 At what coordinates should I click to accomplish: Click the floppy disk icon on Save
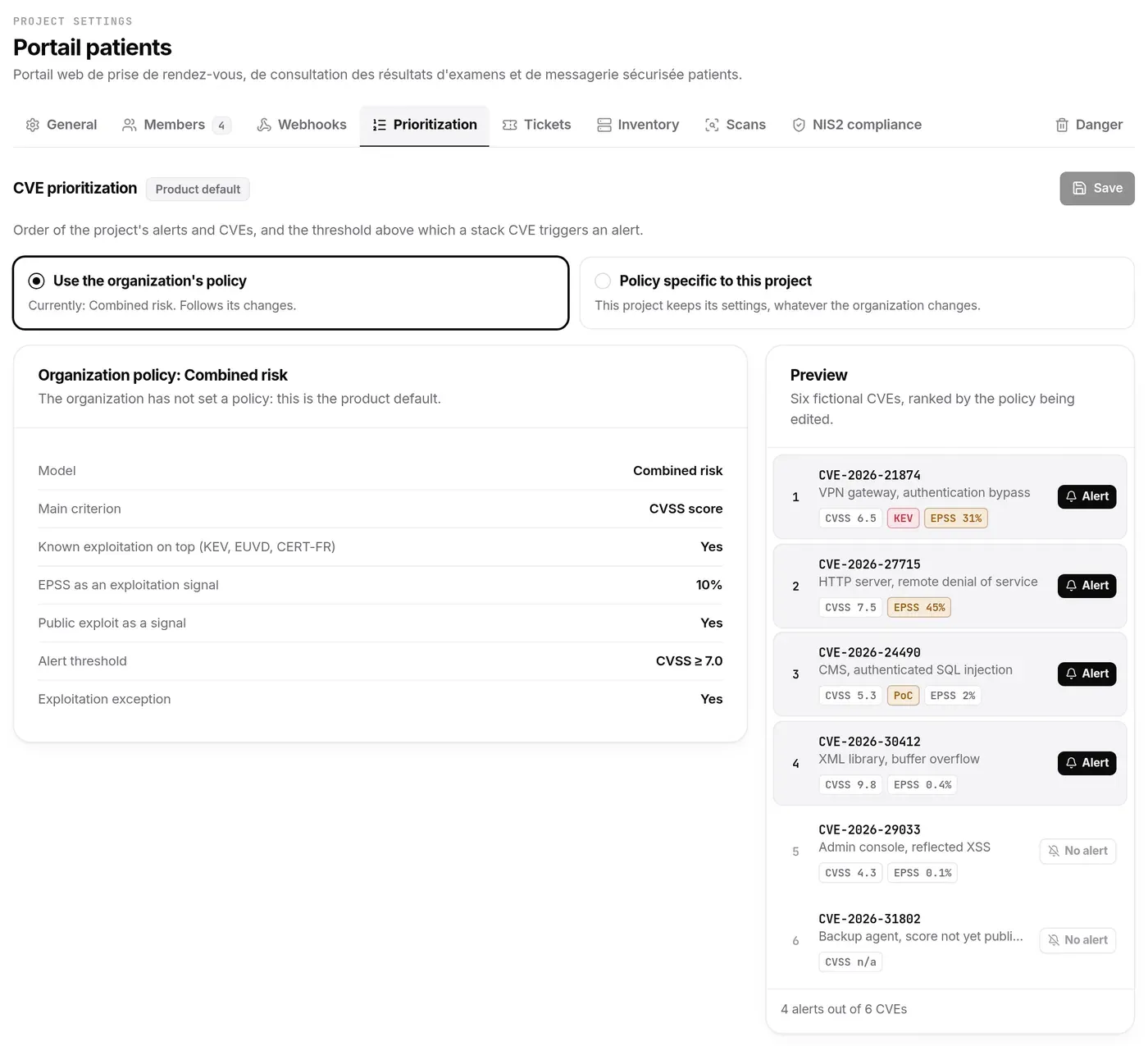click(1080, 188)
